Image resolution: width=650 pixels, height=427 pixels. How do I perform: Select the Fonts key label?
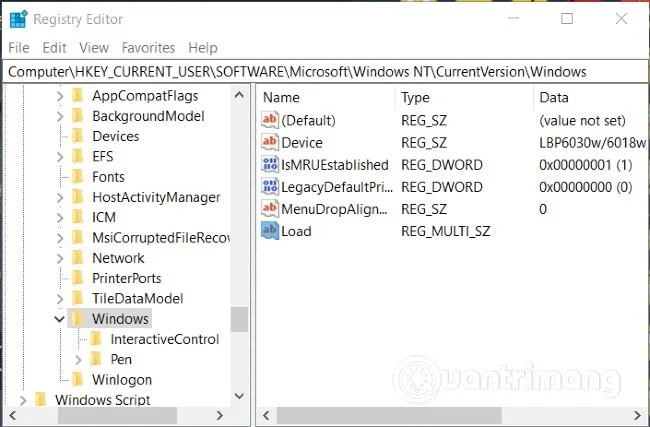coord(108,177)
